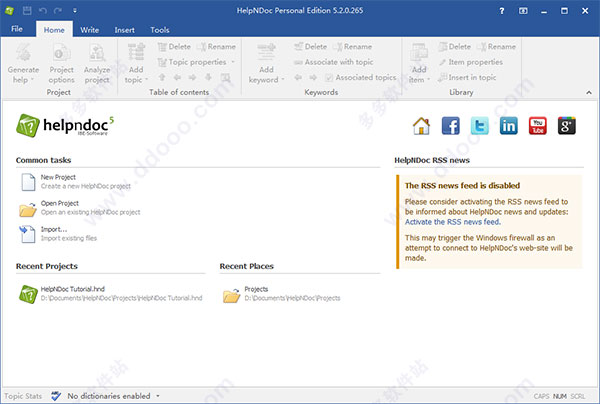This screenshot has height=404, width=600.
Task: Open dictionaries dropdown in status bar
Action: 158,396
